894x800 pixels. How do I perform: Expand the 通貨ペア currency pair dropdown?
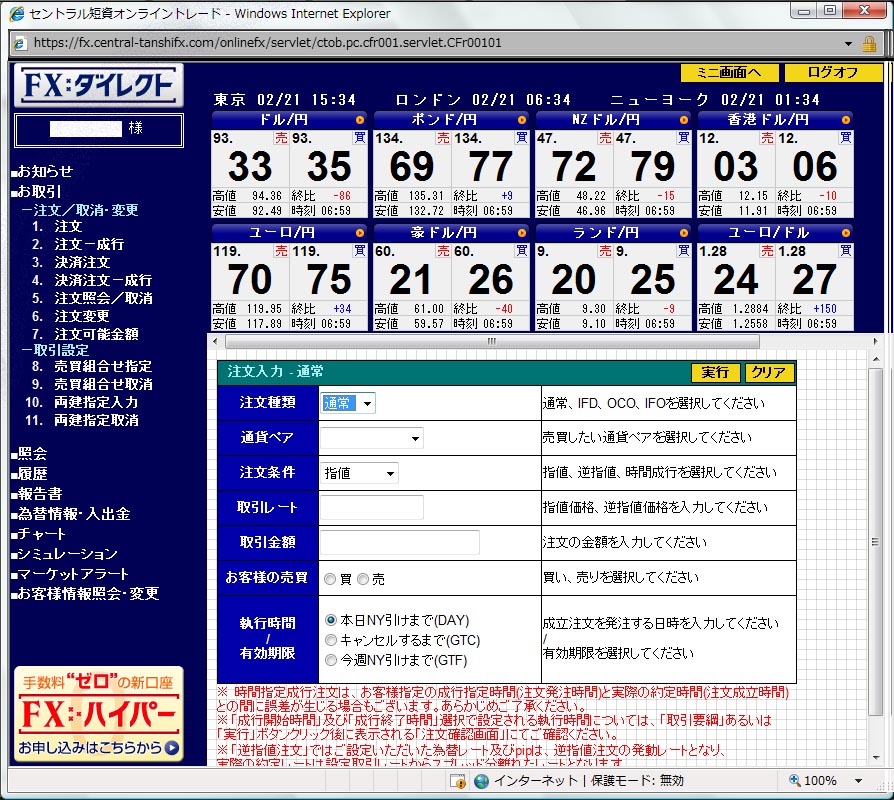pos(372,438)
